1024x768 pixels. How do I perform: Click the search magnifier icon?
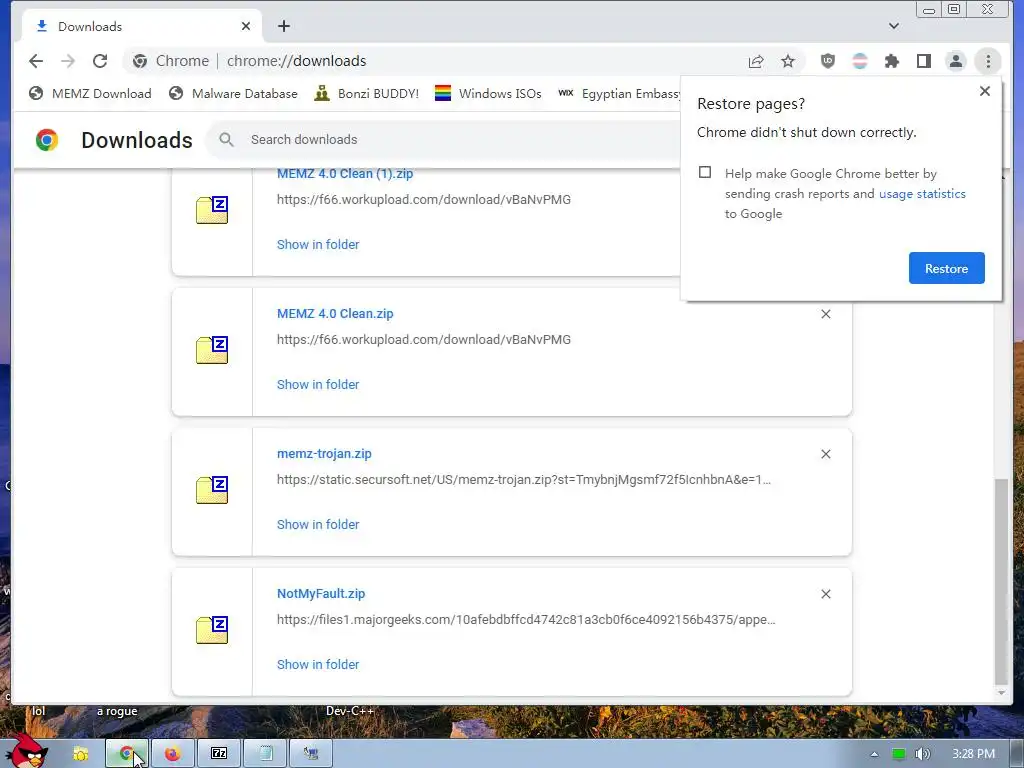point(226,139)
